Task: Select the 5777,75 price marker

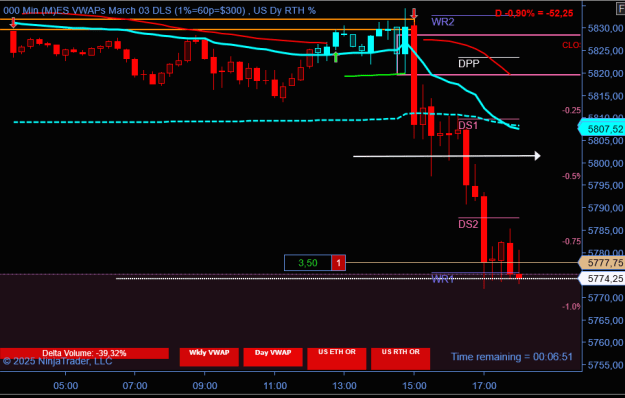Action: [601, 263]
